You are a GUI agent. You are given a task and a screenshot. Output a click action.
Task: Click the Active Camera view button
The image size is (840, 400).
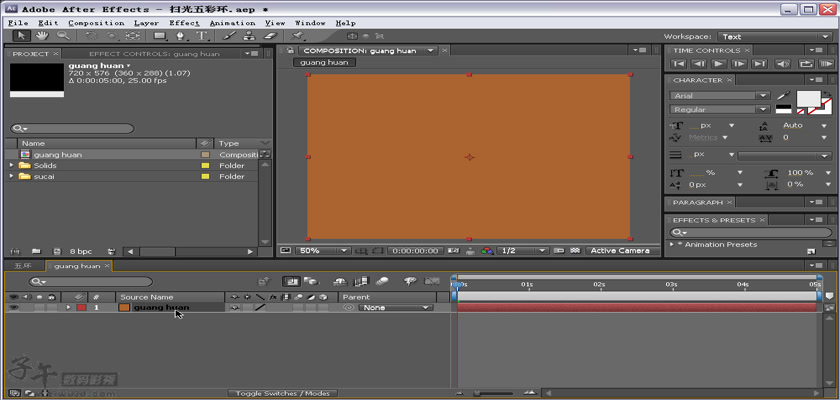(x=620, y=251)
